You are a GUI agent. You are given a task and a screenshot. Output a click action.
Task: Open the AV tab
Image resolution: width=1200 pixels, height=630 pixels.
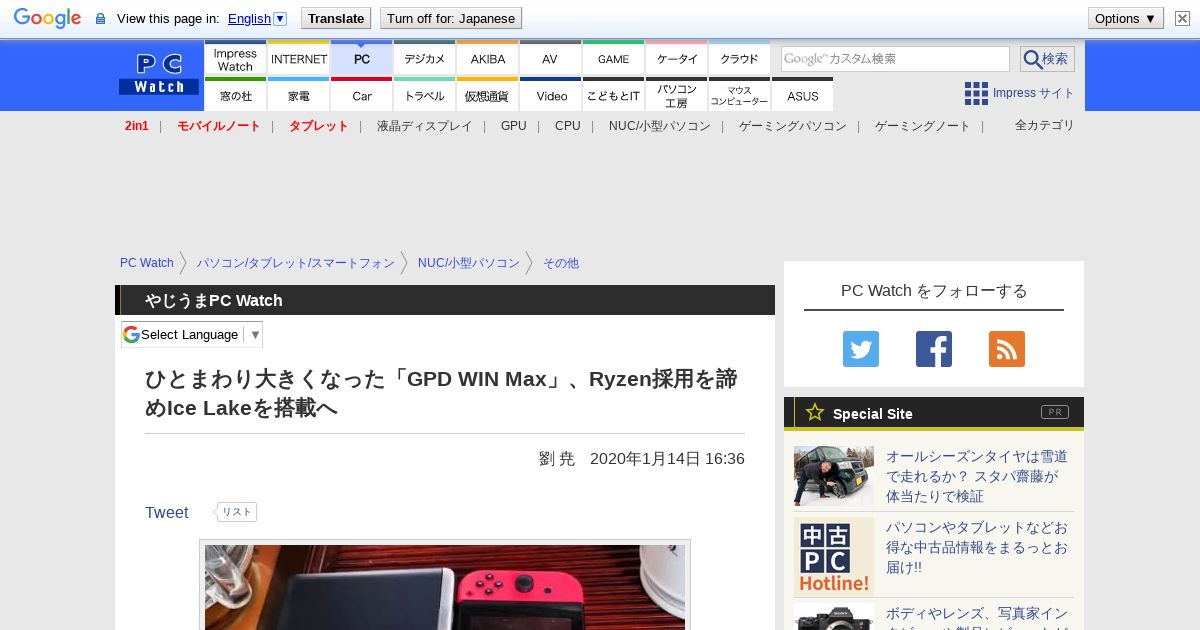coord(550,59)
